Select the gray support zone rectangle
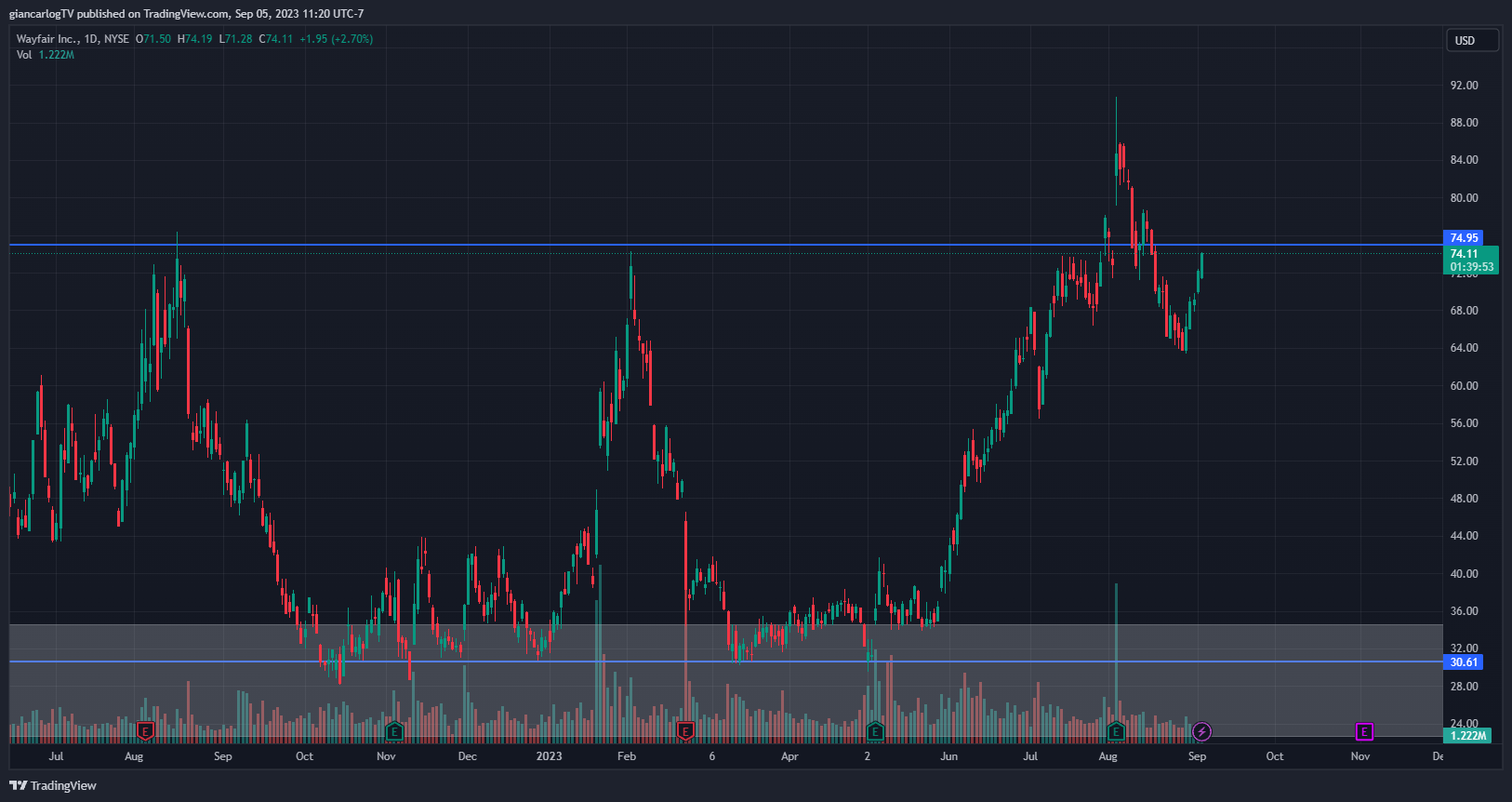The height and width of the screenshot is (802, 1512). [x=725, y=681]
